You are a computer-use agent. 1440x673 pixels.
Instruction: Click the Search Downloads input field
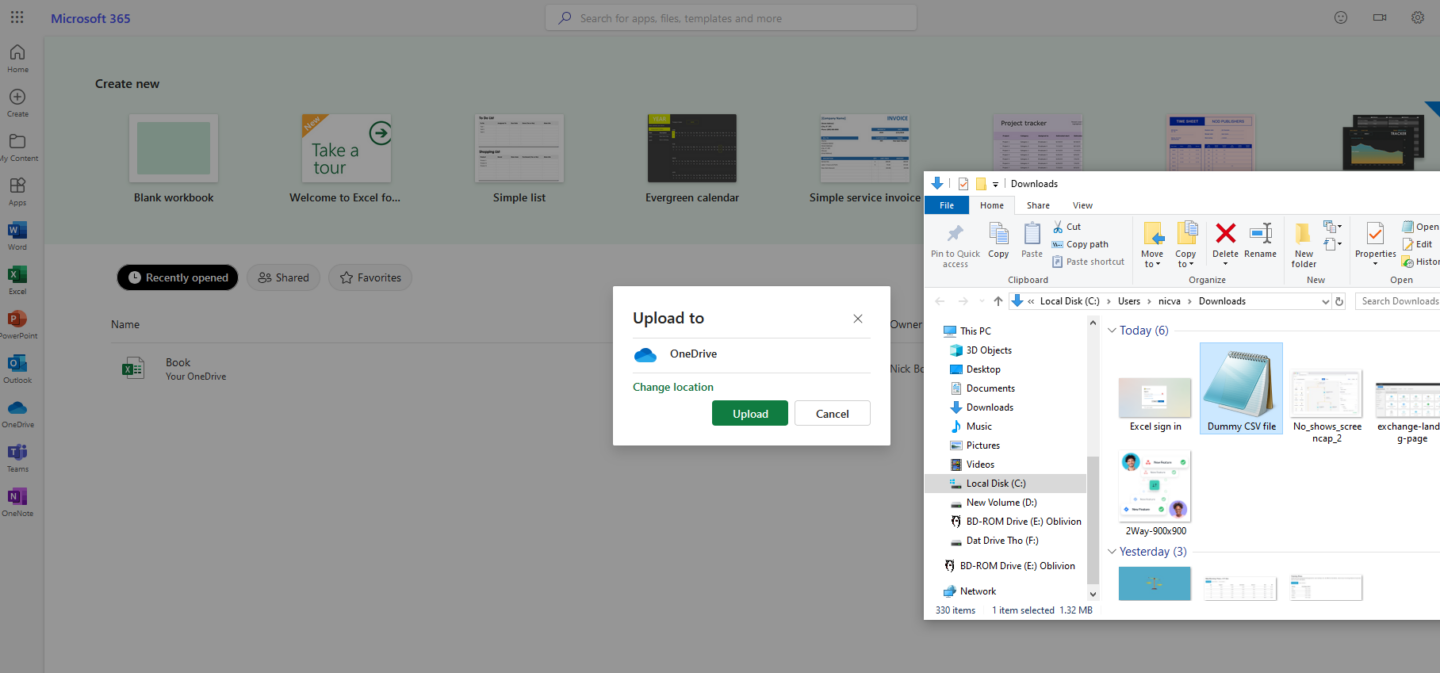[1399, 300]
